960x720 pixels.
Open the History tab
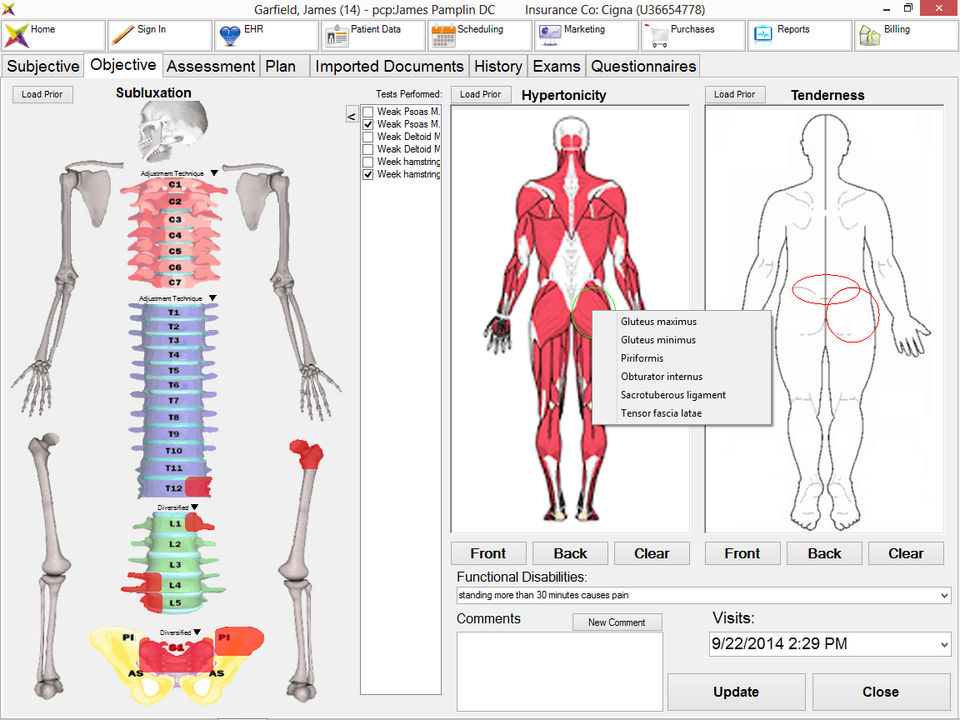[498, 66]
